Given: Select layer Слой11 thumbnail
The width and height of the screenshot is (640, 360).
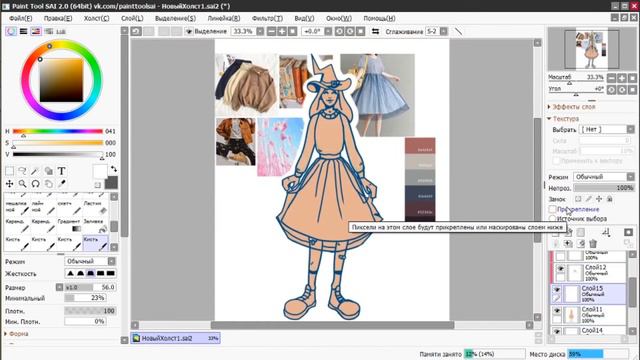Looking at the screenshot, I should click(x=572, y=316).
